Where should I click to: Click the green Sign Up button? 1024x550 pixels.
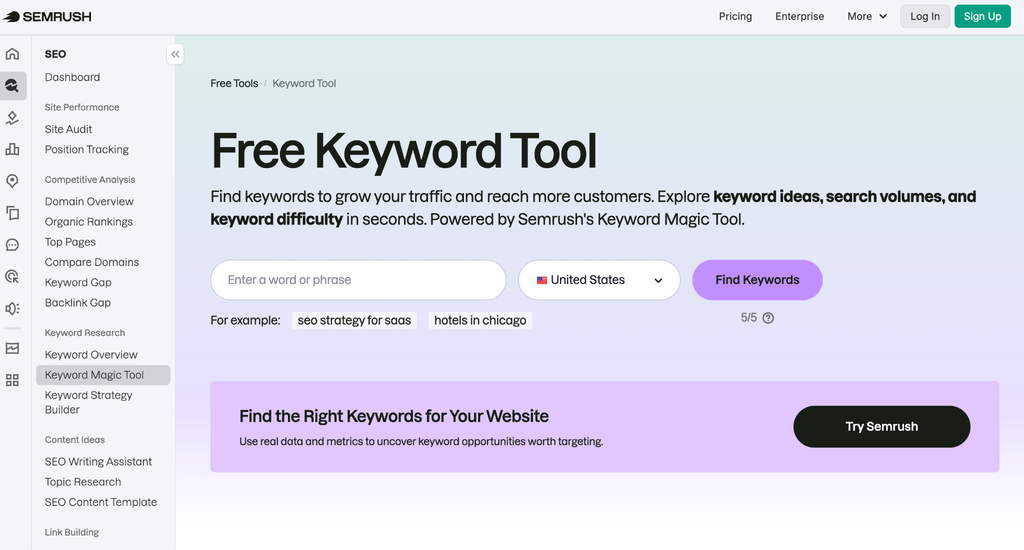point(982,16)
